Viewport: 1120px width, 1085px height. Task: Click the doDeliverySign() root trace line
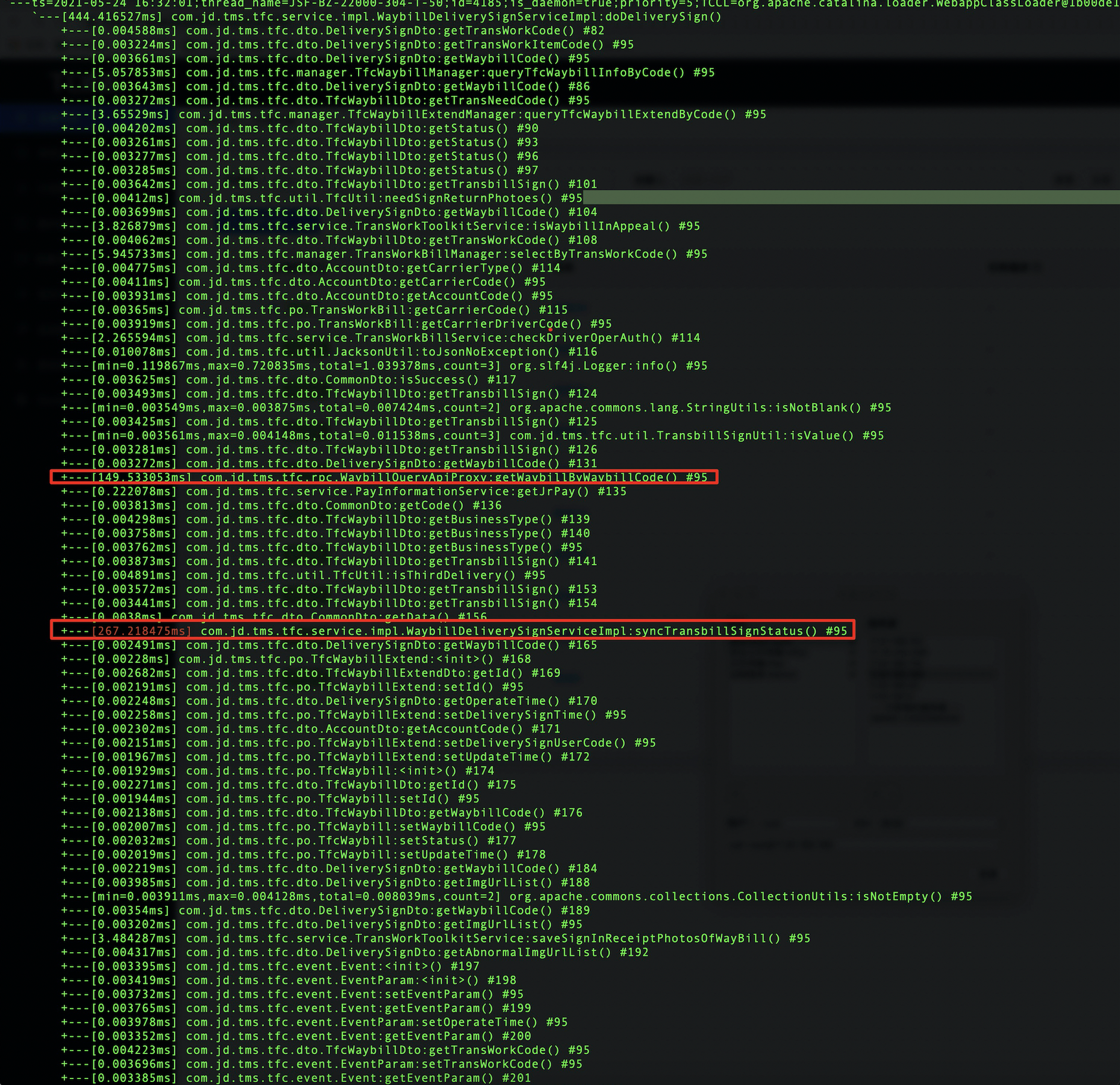377,17
